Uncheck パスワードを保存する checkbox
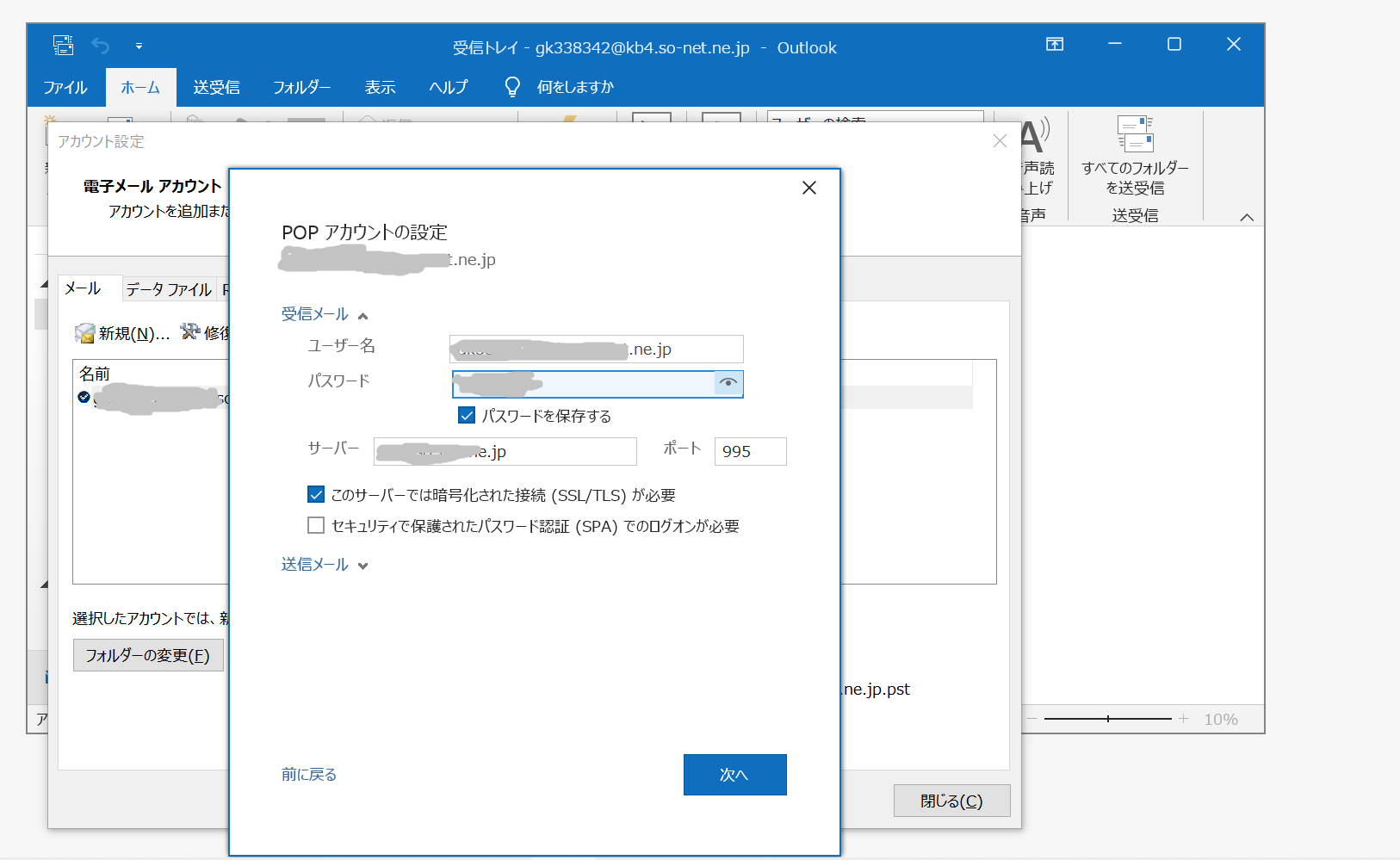Image resolution: width=1400 pixels, height=860 pixels. point(467,416)
